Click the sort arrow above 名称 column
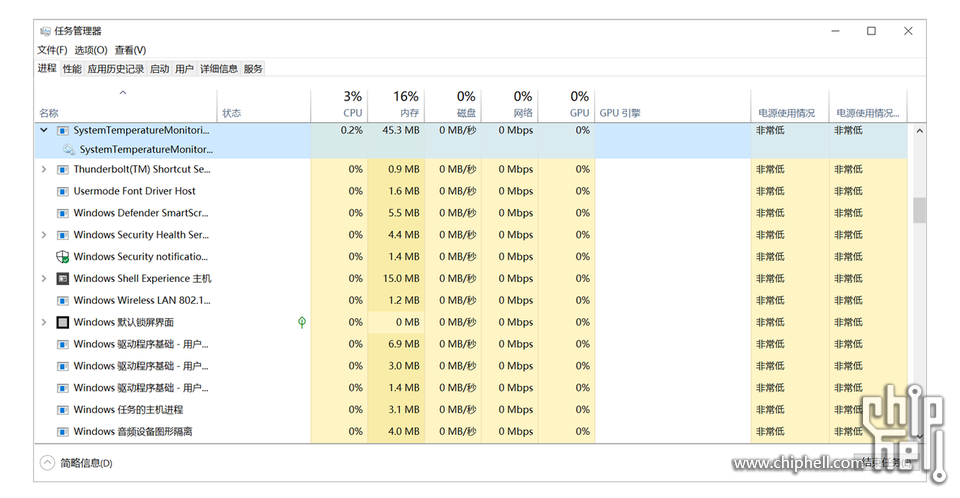The width and height of the screenshot is (960, 498). tap(123, 92)
